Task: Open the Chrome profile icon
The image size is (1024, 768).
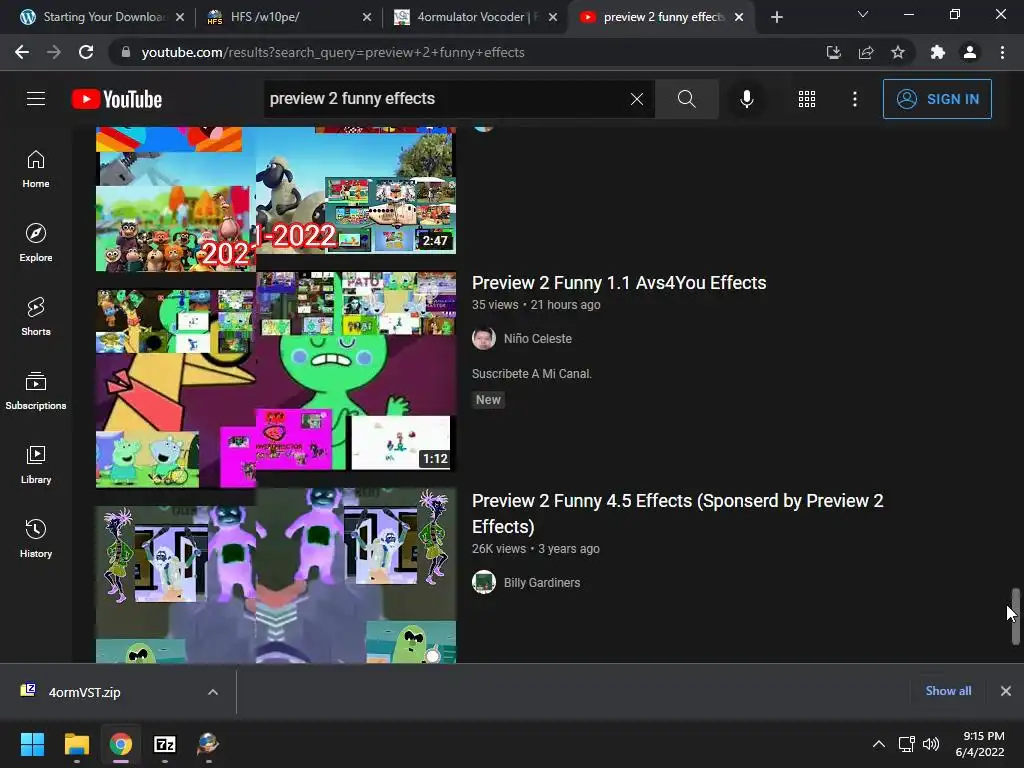Action: click(970, 52)
